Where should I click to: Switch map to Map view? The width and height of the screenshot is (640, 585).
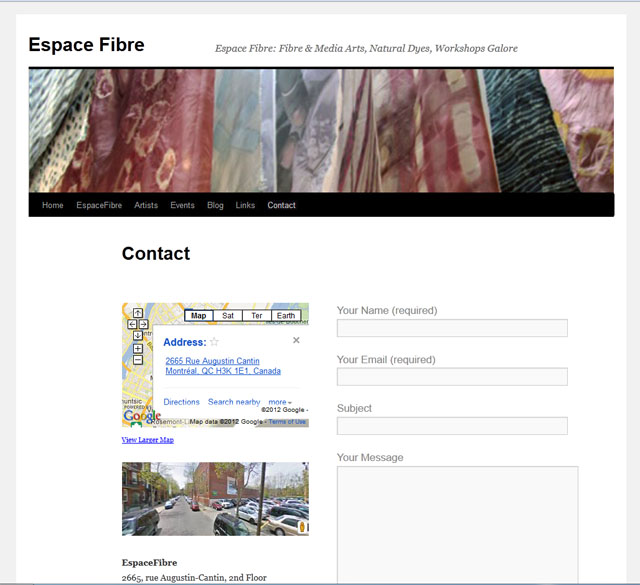click(x=199, y=316)
